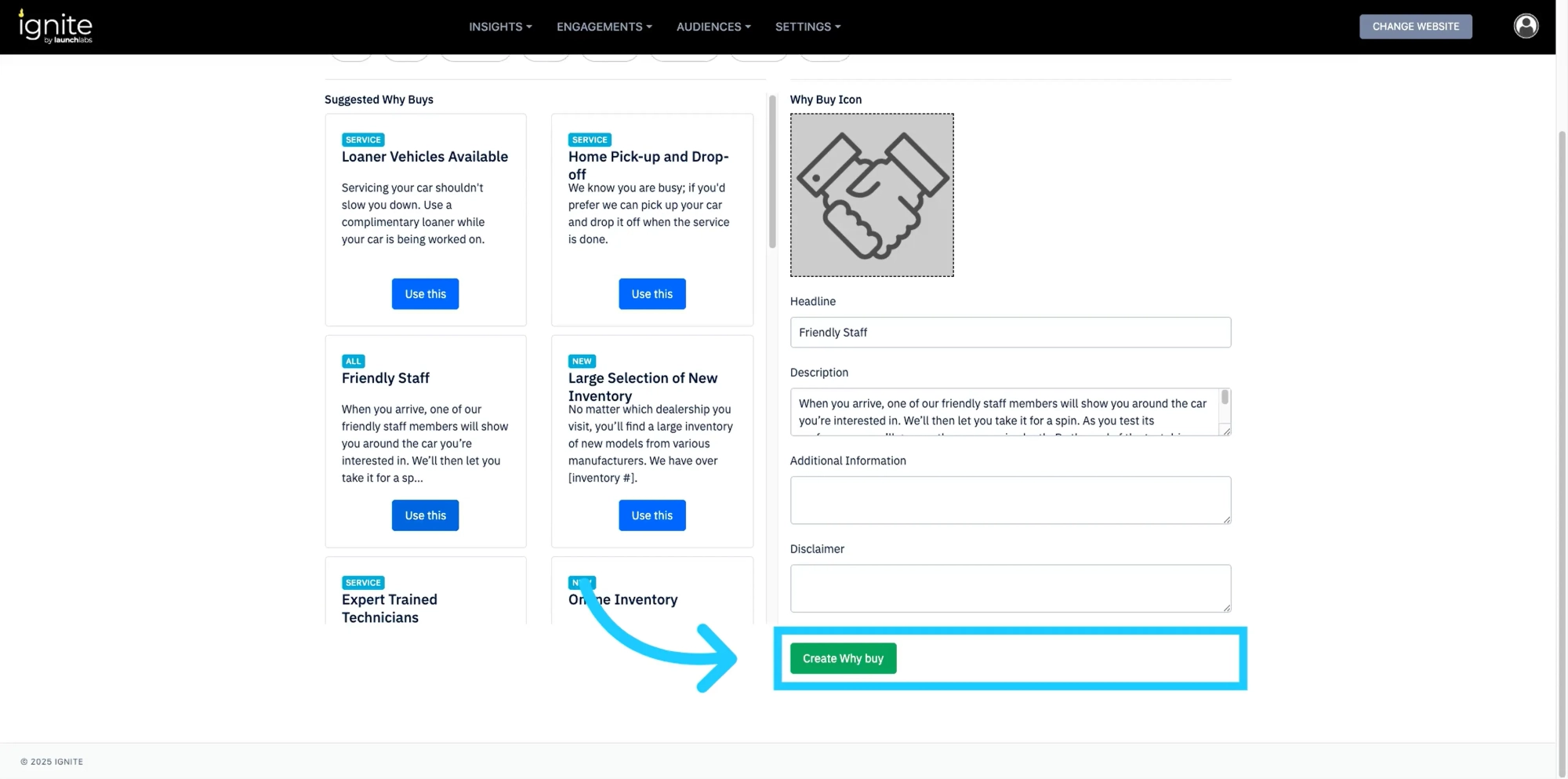Use the Large Selection of New Inventory suggestion
Screen dimensions: 1568x779
pos(652,515)
